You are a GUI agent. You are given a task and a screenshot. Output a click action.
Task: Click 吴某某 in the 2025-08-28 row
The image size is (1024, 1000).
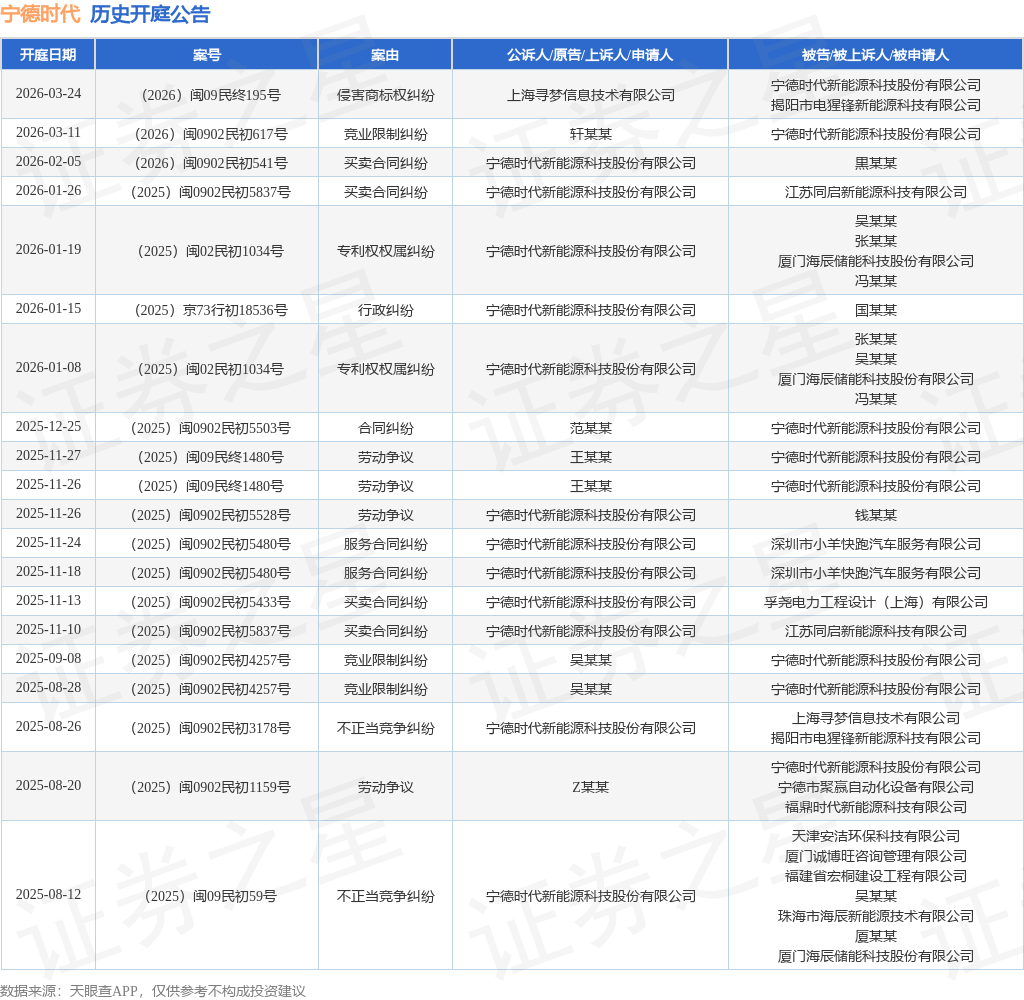click(590, 689)
